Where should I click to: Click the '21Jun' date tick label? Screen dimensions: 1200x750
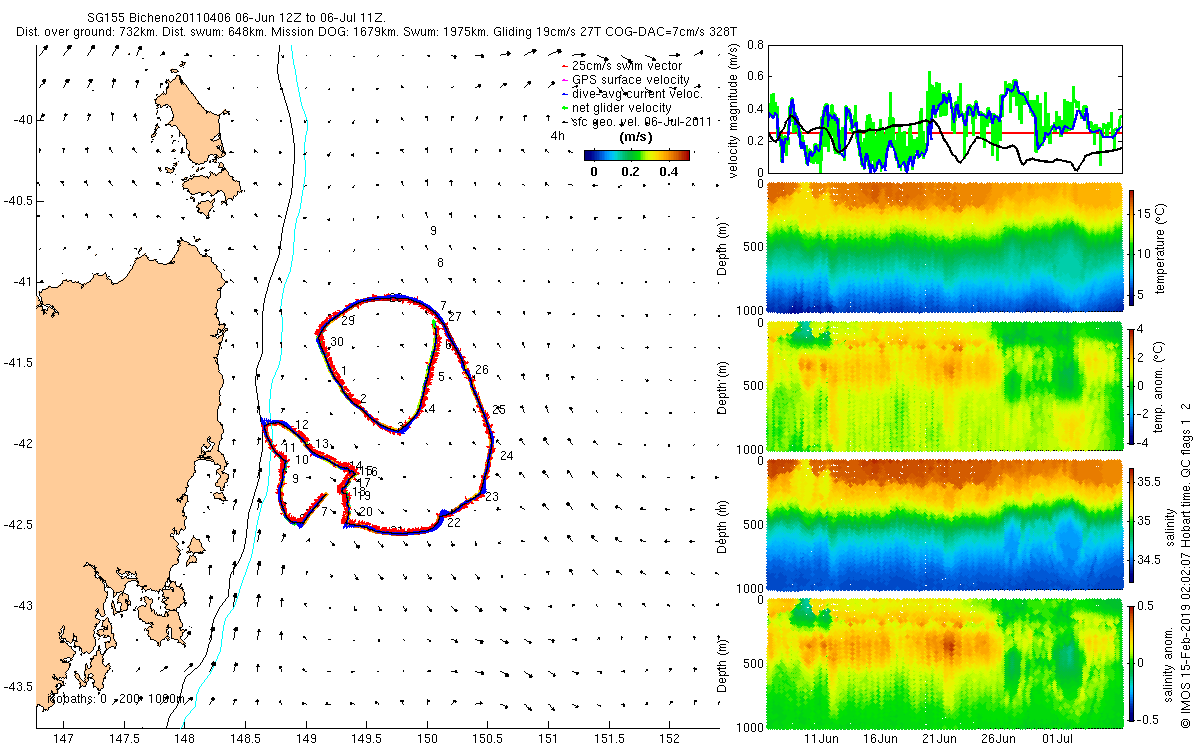[x=940, y=738]
